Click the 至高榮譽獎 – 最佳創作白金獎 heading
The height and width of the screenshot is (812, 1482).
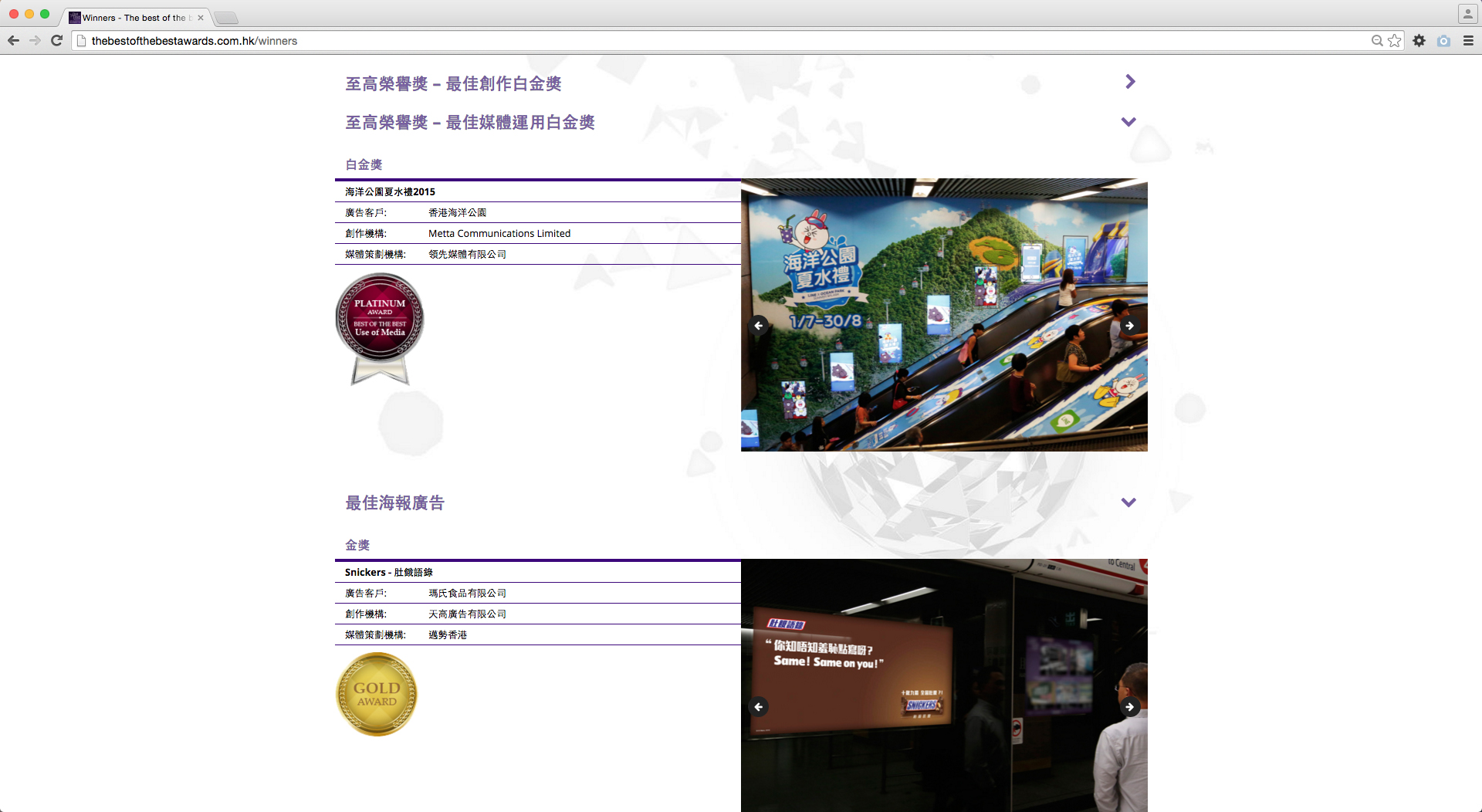[x=453, y=83]
